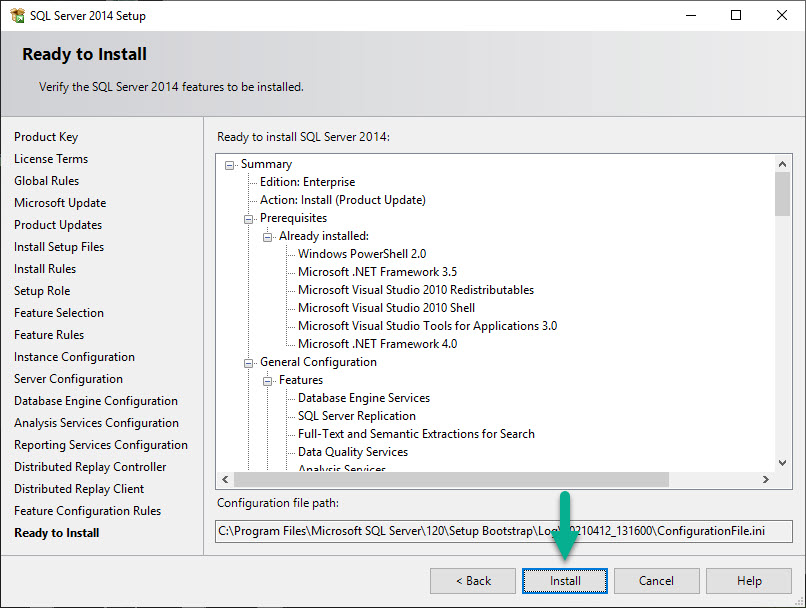Select Visual Studio 2010 Redistributables row
Screen dimensions: 806x608
click(416, 290)
